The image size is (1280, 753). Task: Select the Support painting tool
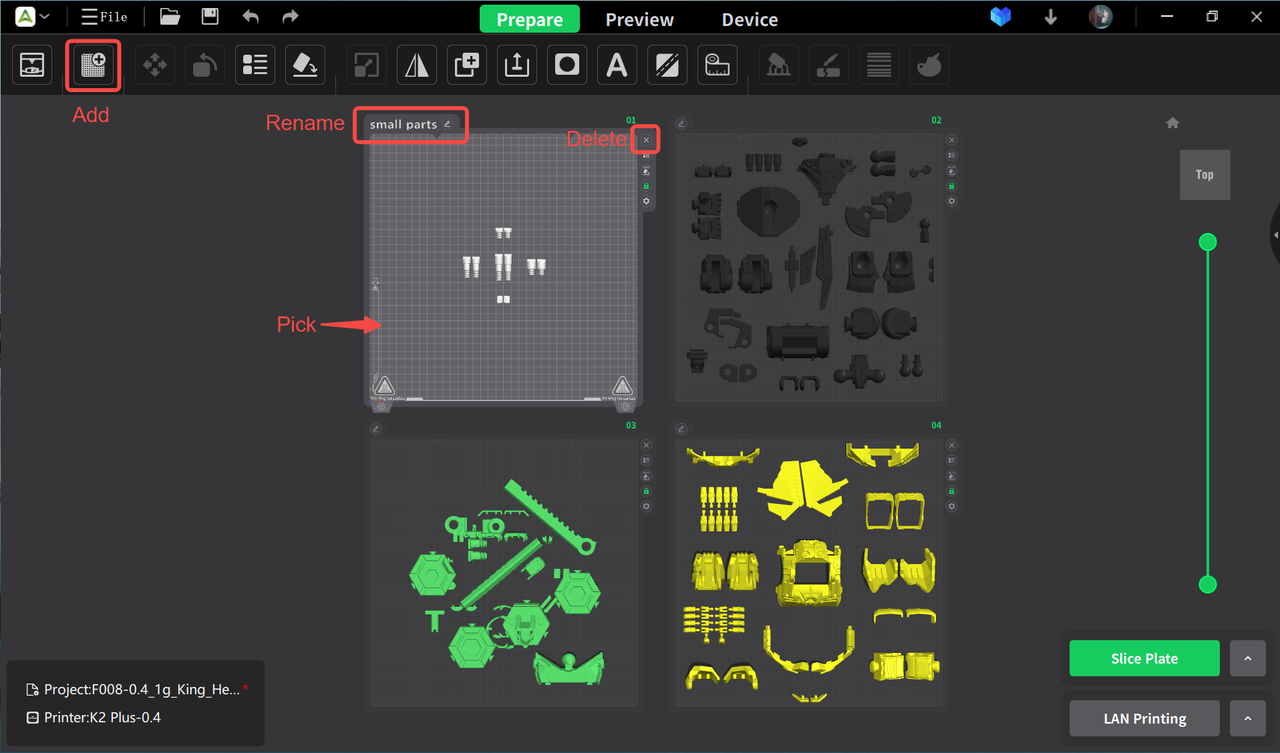click(778, 65)
